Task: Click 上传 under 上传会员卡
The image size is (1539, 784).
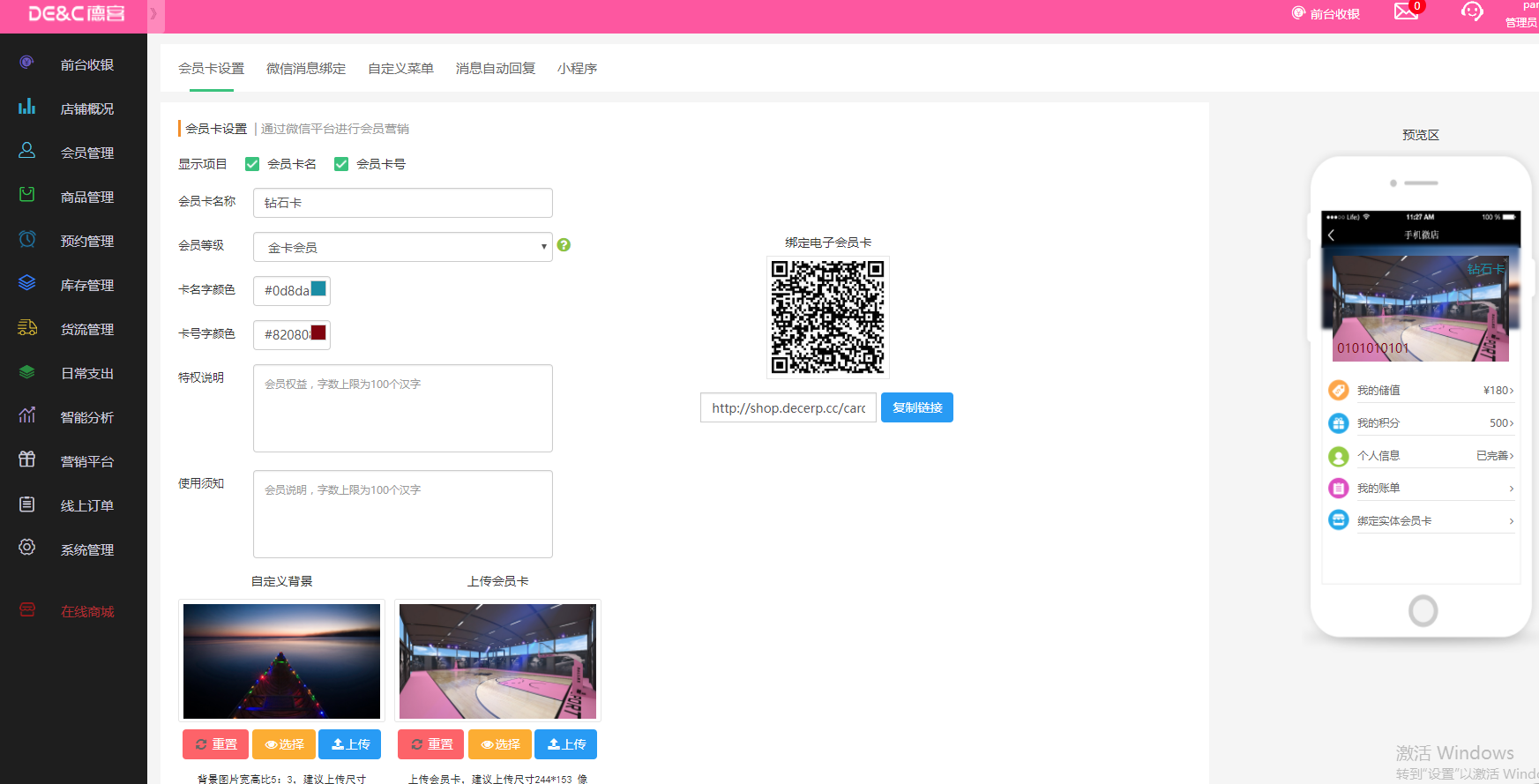Action: click(x=566, y=744)
